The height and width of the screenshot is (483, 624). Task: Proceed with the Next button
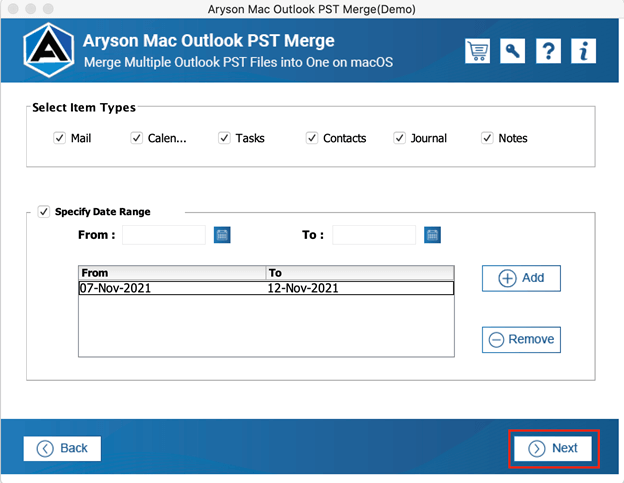(x=553, y=448)
